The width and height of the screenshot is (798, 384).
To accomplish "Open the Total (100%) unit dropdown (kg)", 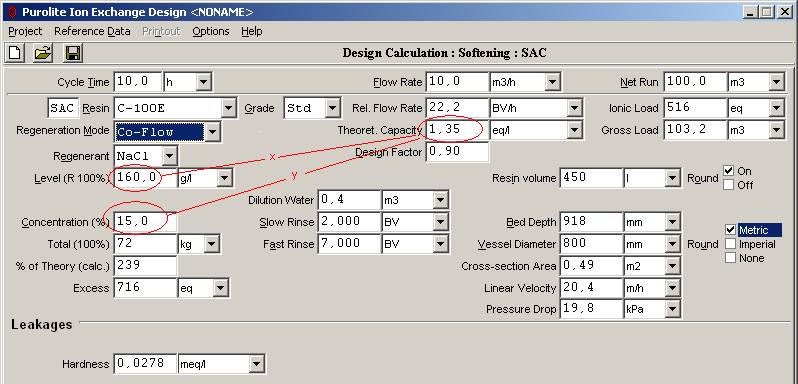I will tap(212, 244).
